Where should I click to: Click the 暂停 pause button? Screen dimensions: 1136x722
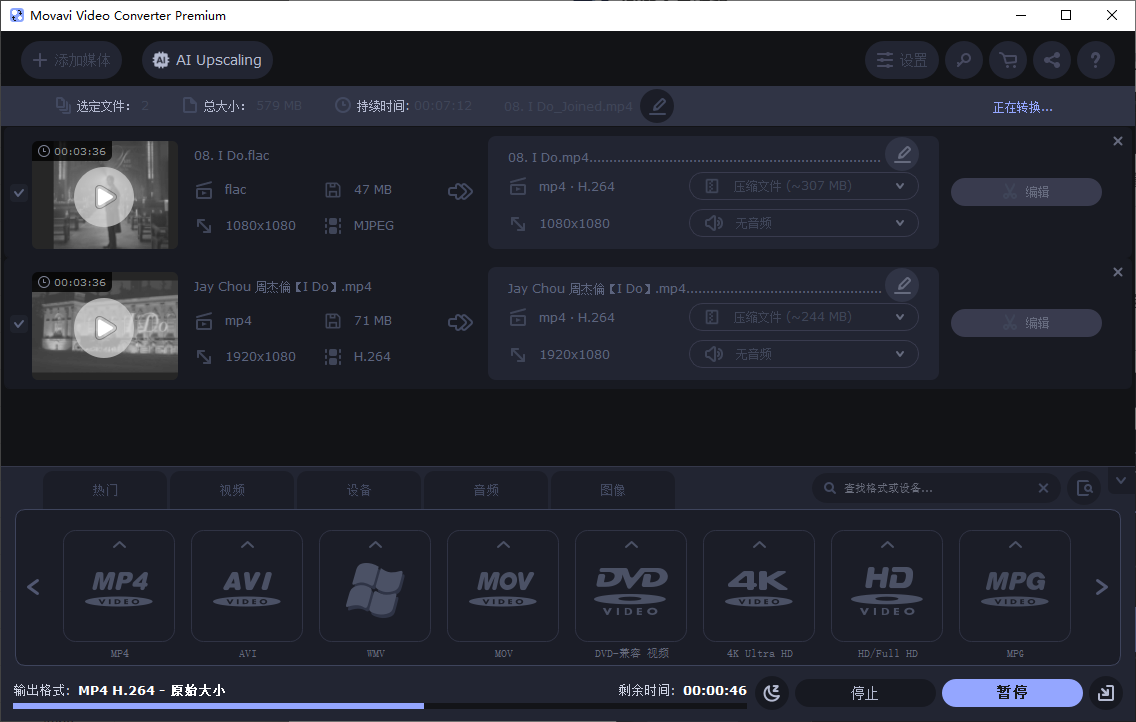coord(1012,692)
